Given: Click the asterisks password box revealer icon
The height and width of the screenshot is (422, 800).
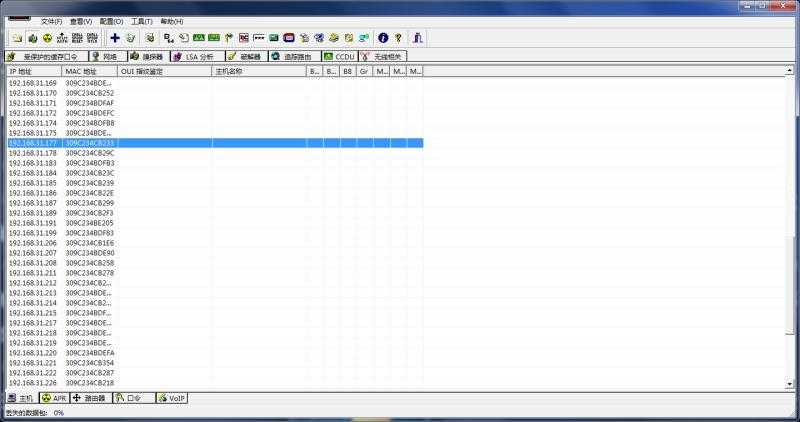Looking at the screenshot, I should [259, 38].
